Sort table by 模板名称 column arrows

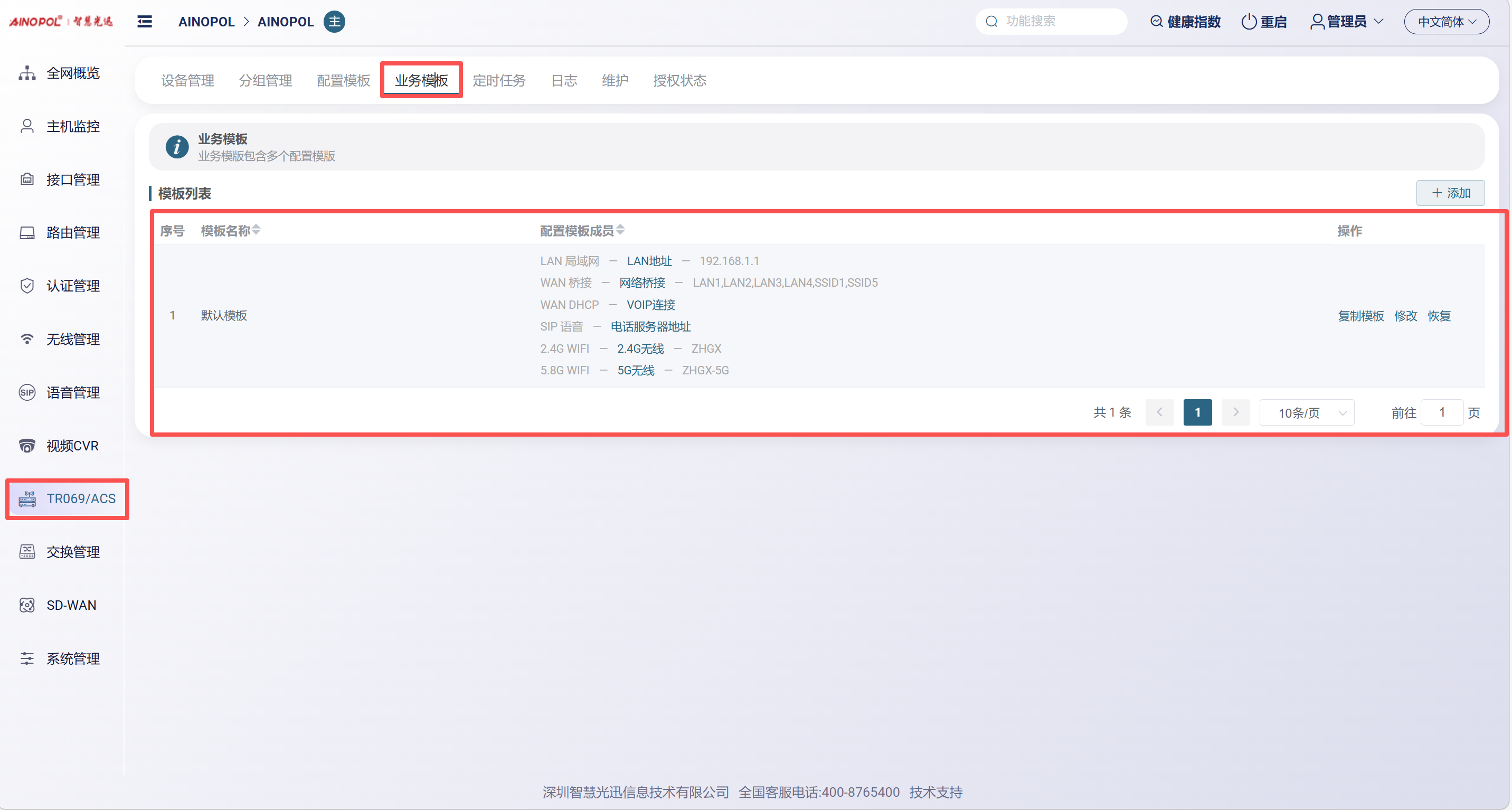point(257,230)
